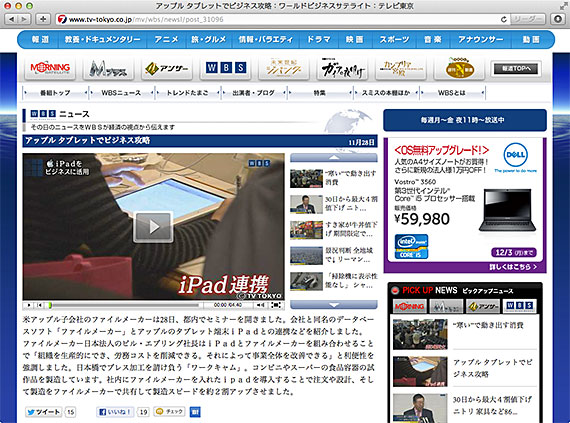Open the 未来世紀ジパング program logo
Screen dimensions: 570x423
[x=284, y=68]
